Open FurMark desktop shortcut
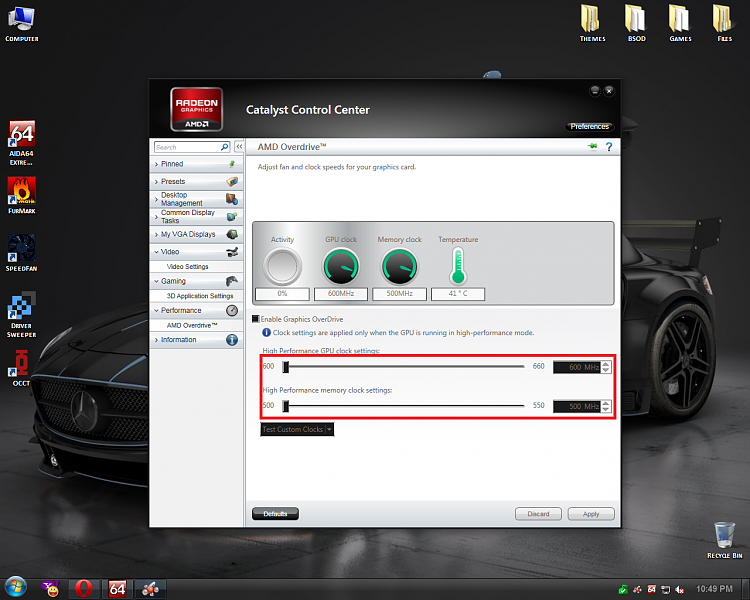 (21, 195)
